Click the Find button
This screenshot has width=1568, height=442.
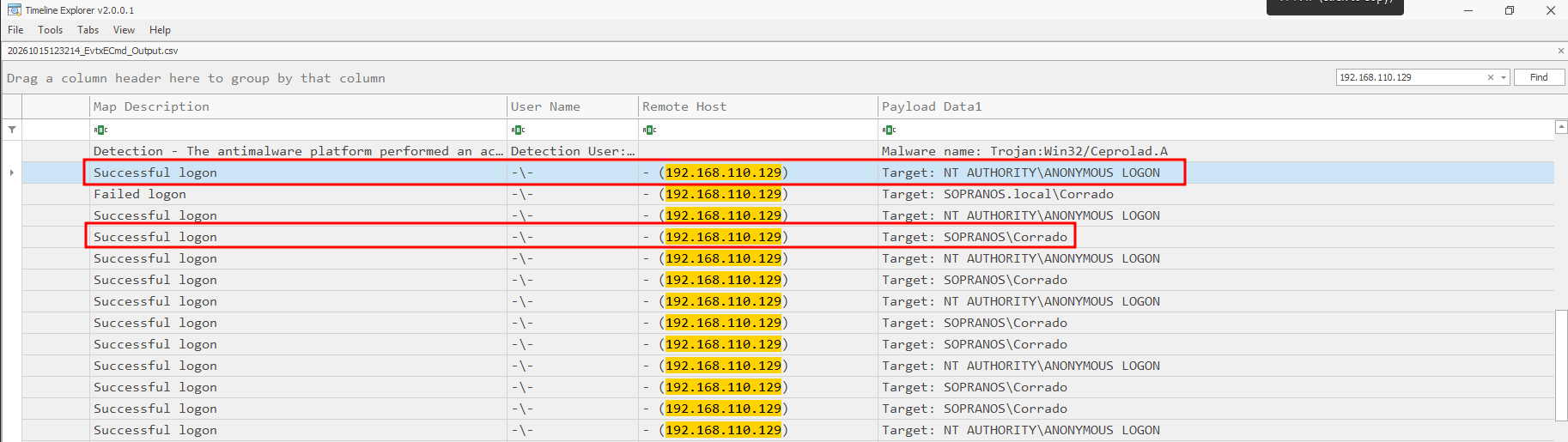(1539, 77)
